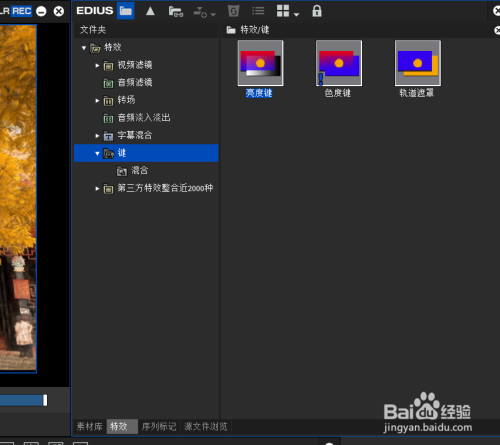Click the 文件夹 panel header
The image size is (500, 445).
click(93, 30)
